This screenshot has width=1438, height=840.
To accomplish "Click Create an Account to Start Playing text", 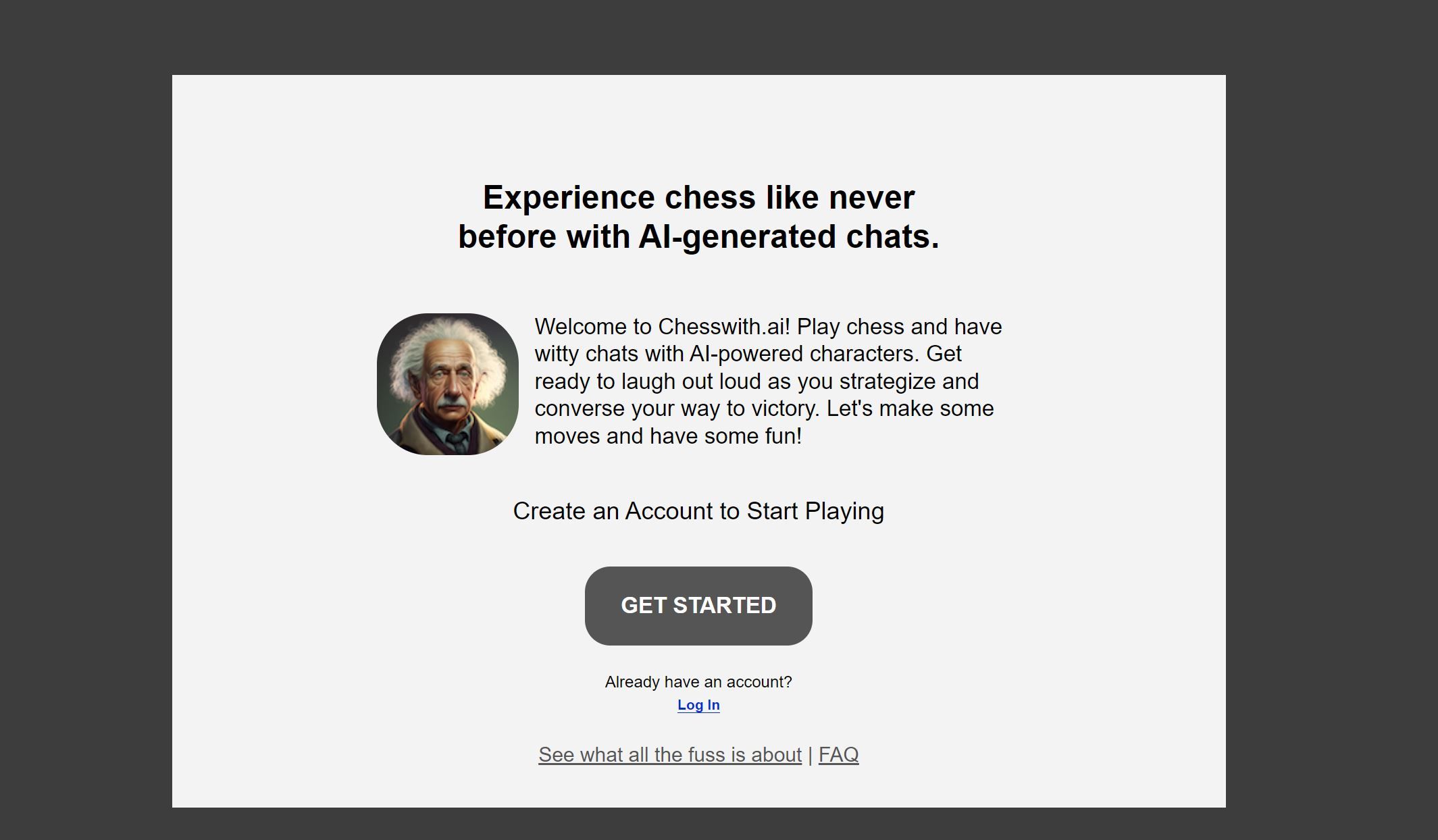I will click(x=698, y=511).
